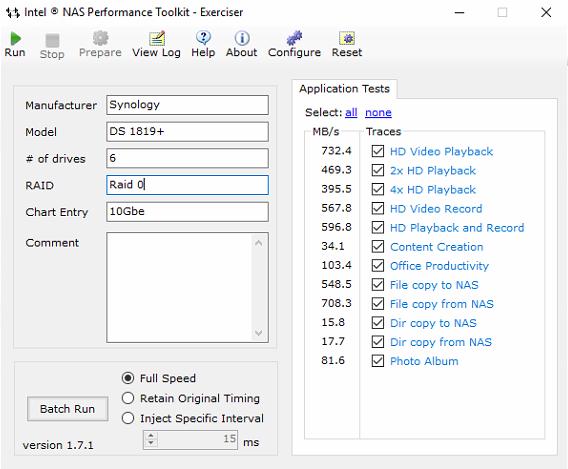Toggle File copy to NAS checkbox

(x=378, y=284)
